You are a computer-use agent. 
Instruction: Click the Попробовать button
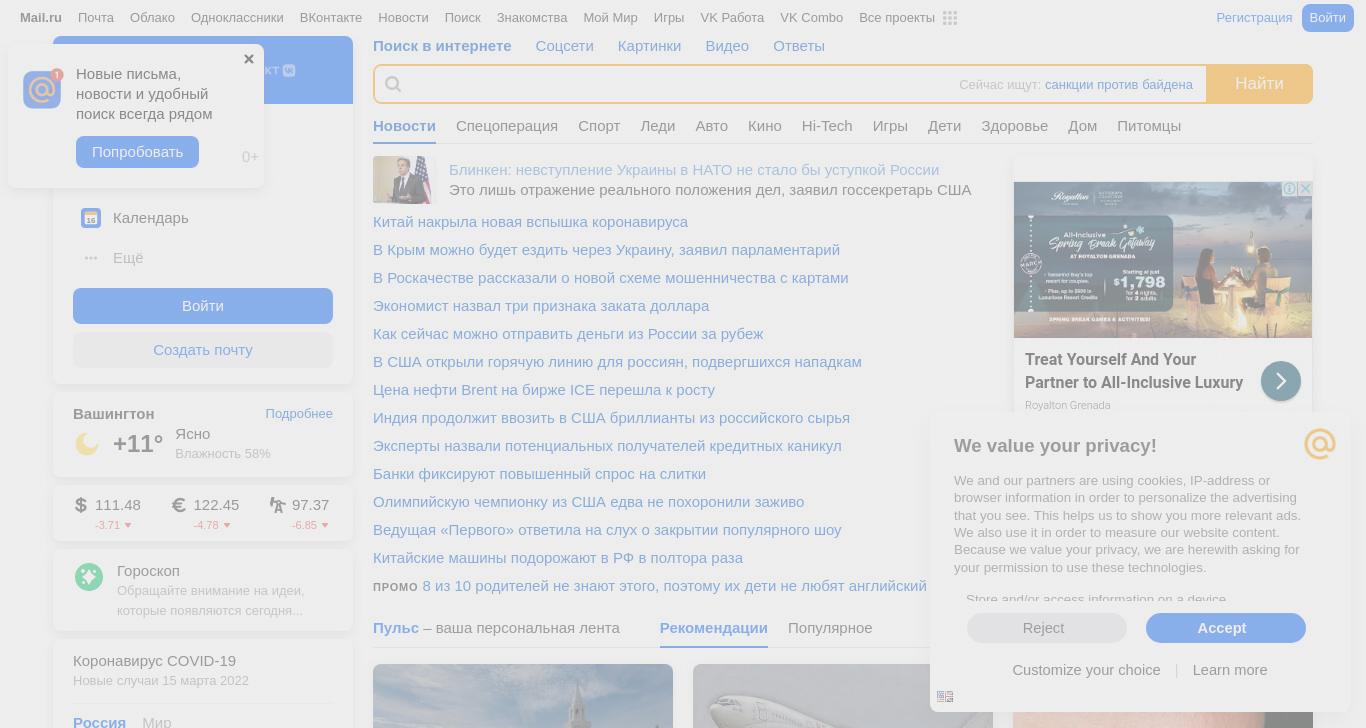137,152
